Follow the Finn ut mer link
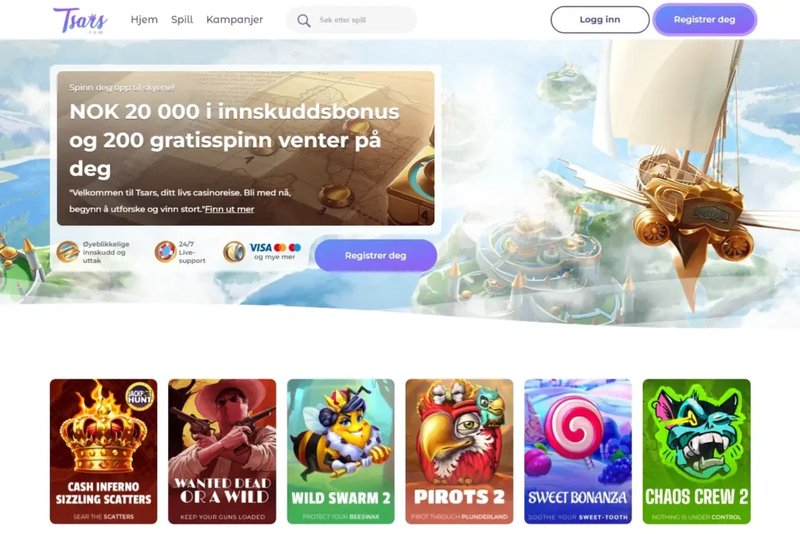The width and height of the screenshot is (800, 534). click(x=230, y=209)
